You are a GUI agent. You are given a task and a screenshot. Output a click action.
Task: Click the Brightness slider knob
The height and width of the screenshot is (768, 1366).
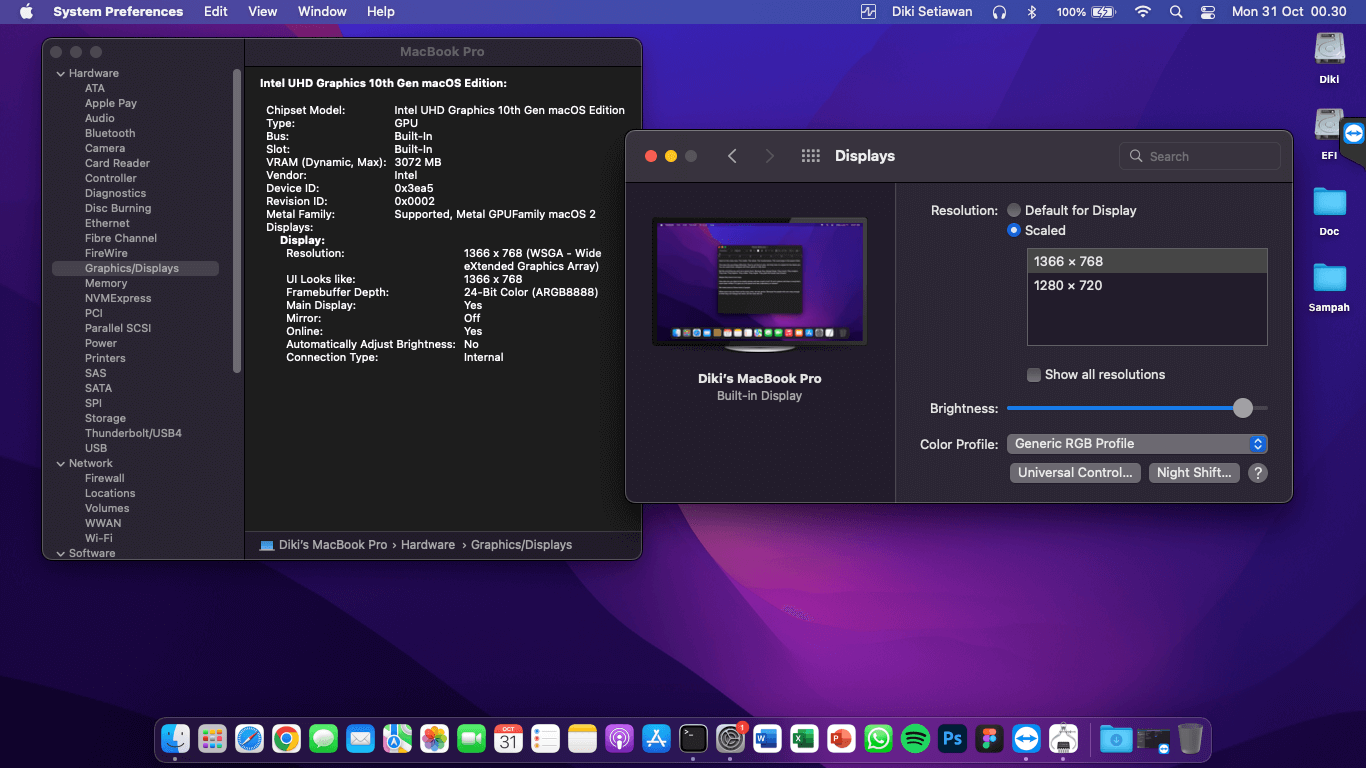click(x=1242, y=408)
